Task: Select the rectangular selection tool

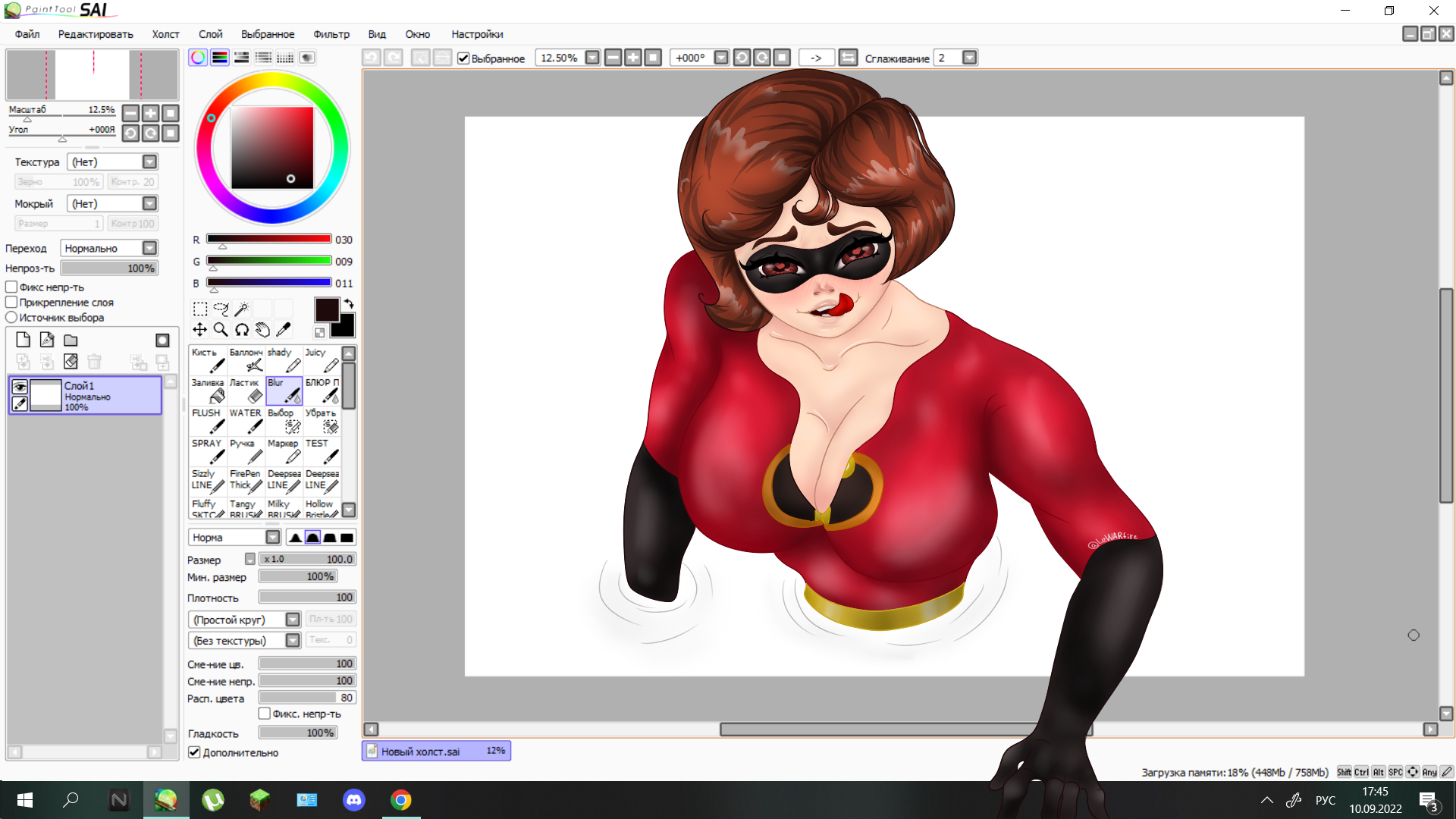Action: point(200,309)
